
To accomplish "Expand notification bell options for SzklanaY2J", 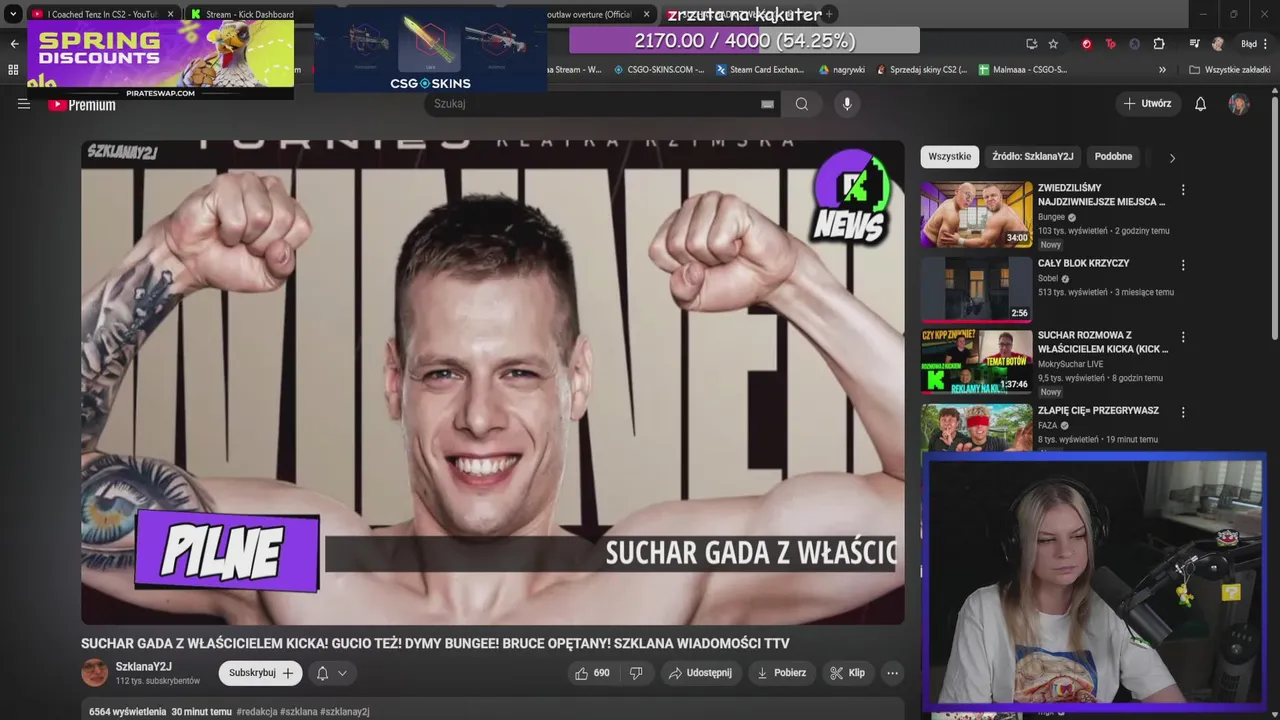I will point(332,673).
